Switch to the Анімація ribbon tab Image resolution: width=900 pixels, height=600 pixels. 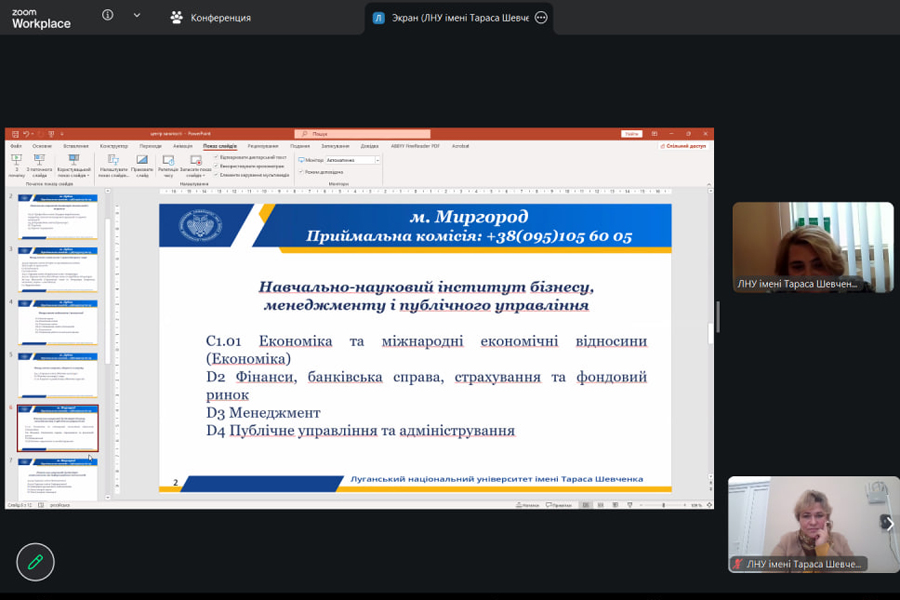[183, 146]
